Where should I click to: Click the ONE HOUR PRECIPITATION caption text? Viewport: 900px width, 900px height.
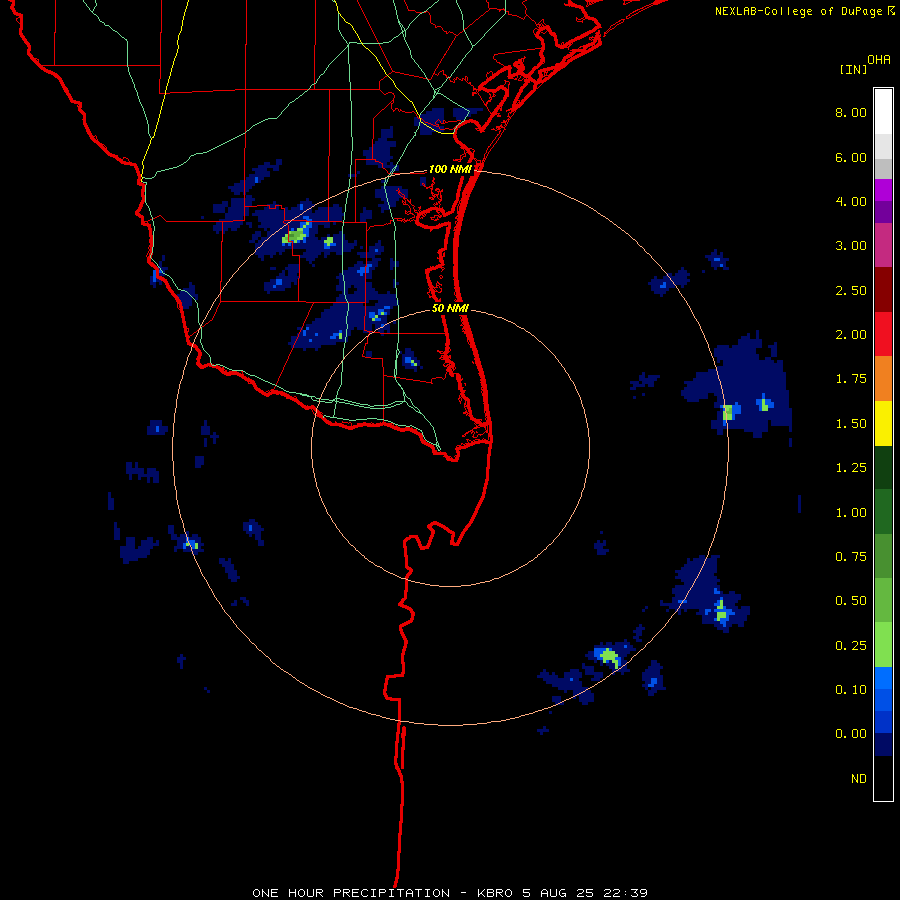tap(351, 893)
